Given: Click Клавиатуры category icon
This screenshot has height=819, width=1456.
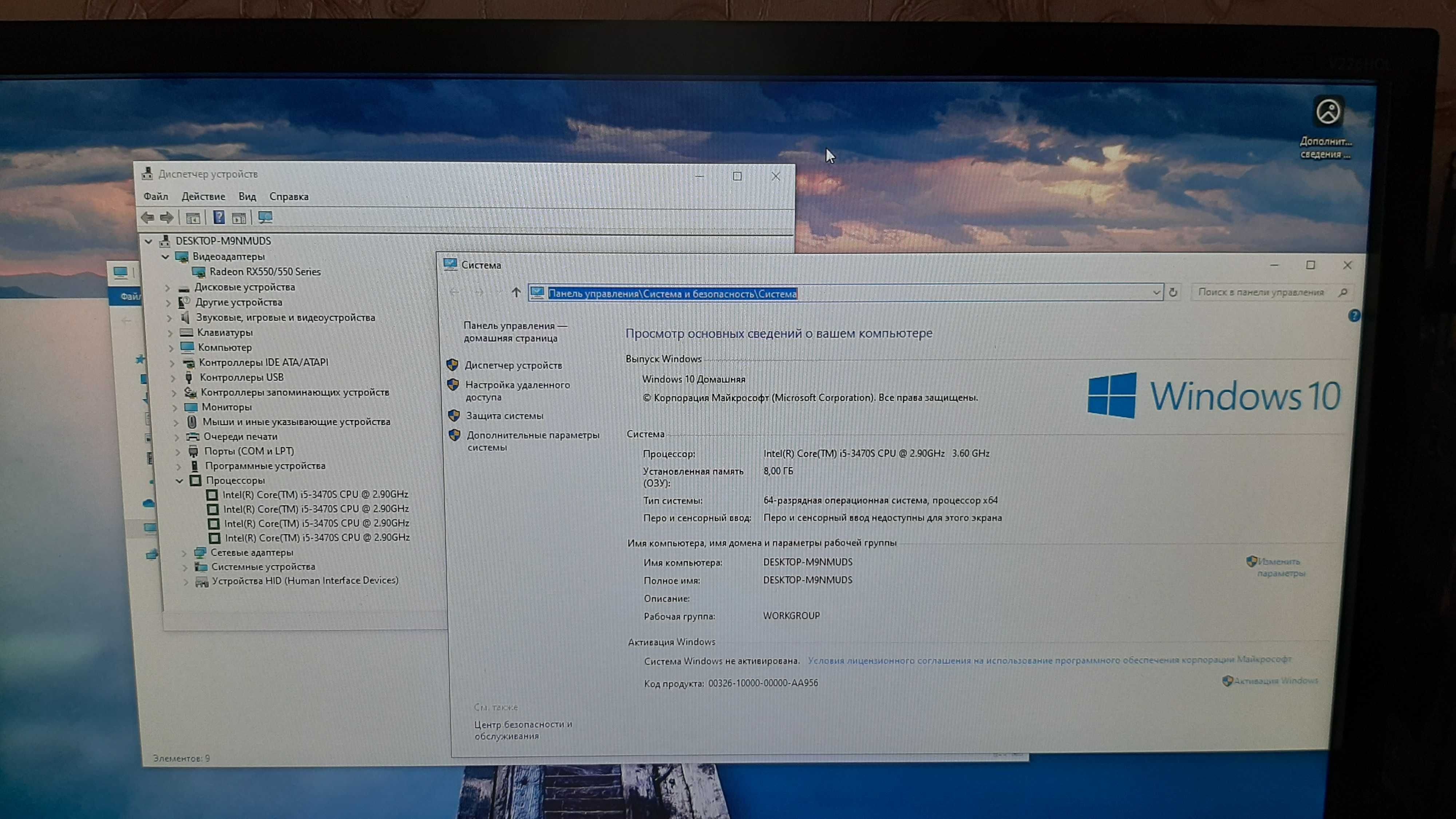Looking at the screenshot, I should (186, 332).
